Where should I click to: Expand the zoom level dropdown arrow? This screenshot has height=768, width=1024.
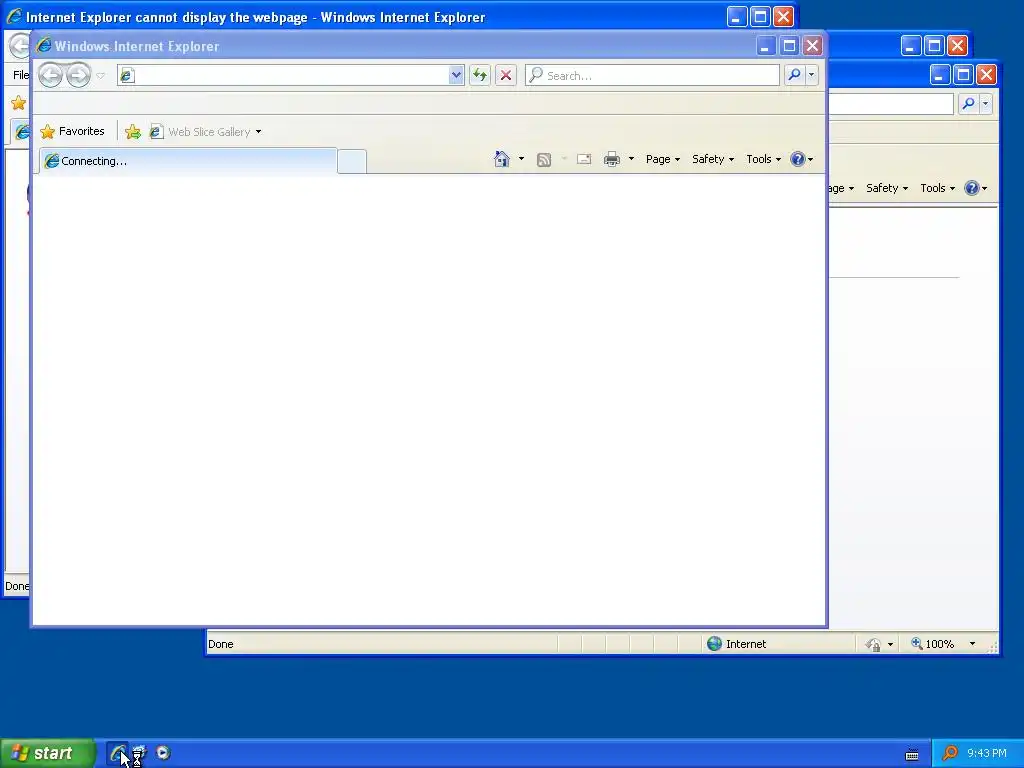point(972,644)
